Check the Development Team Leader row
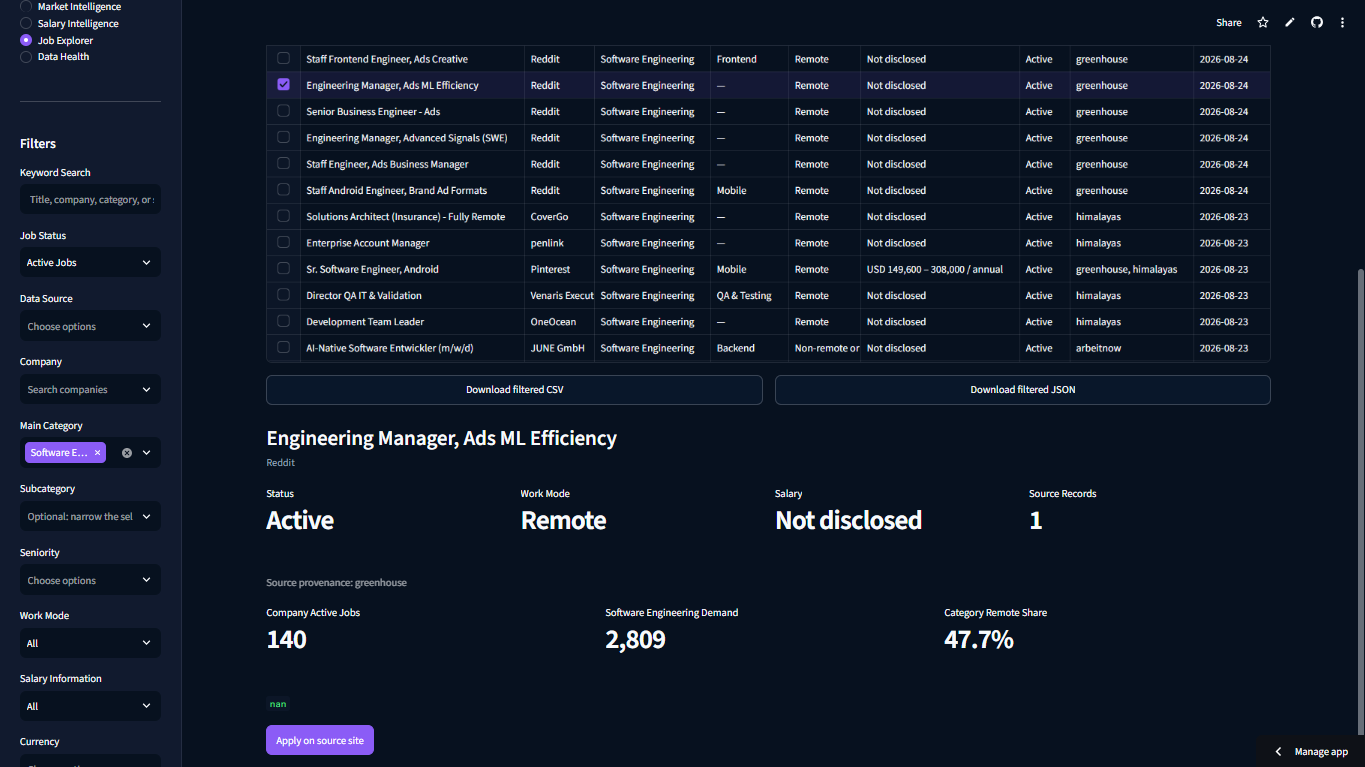This screenshot has width=1365, height=767. (x=284, y=322)
